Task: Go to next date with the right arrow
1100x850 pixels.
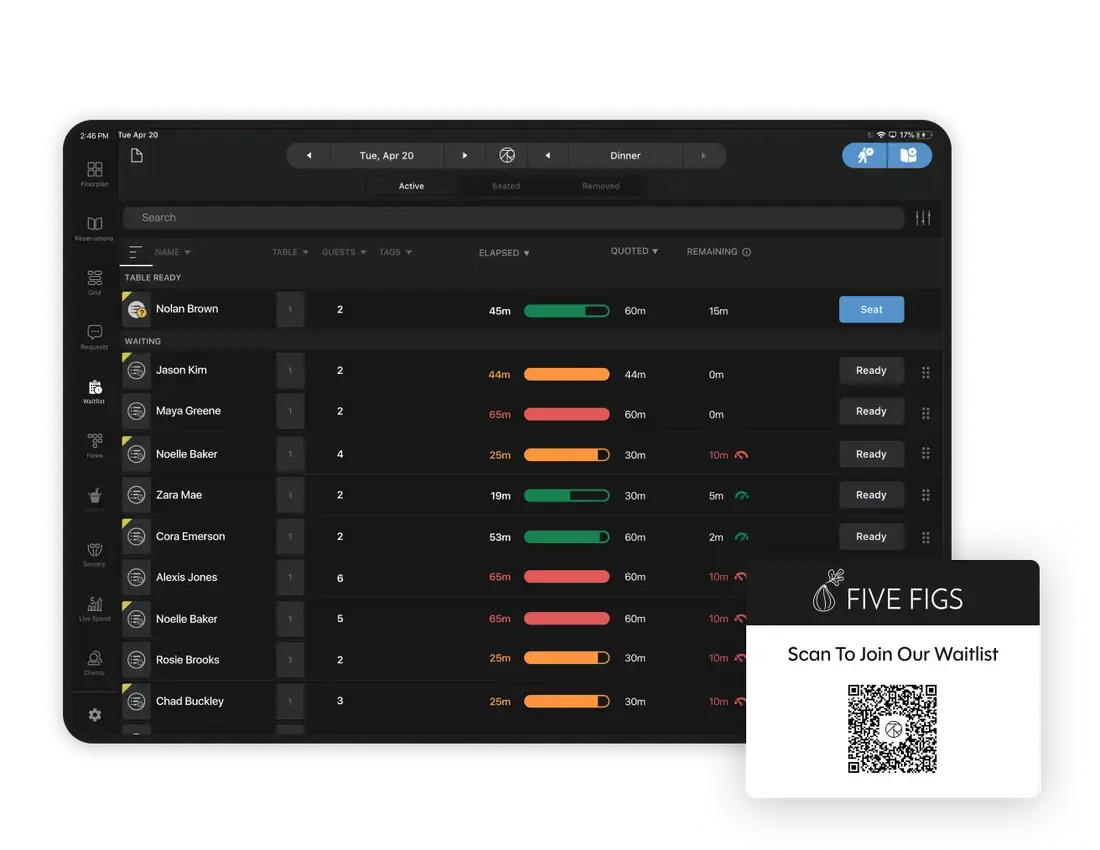Action: pyautogui.click(x=464, y=156)
